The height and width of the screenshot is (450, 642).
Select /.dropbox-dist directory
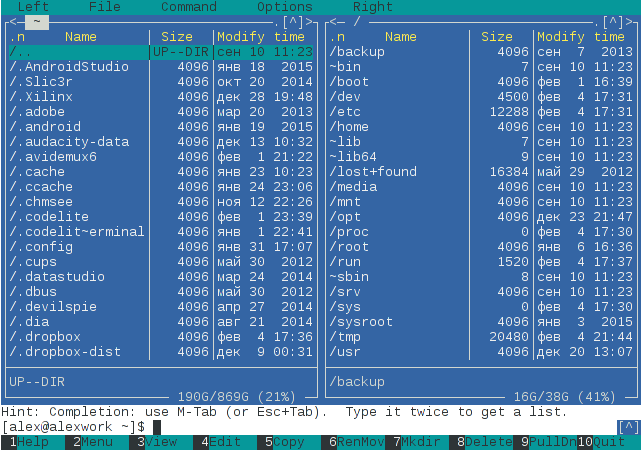161,352
